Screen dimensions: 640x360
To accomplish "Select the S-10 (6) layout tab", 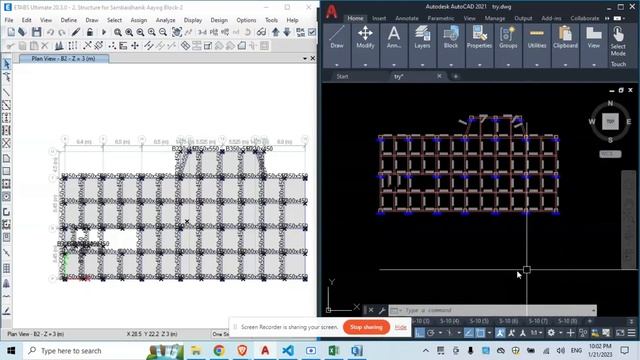I will pos(508,321).
